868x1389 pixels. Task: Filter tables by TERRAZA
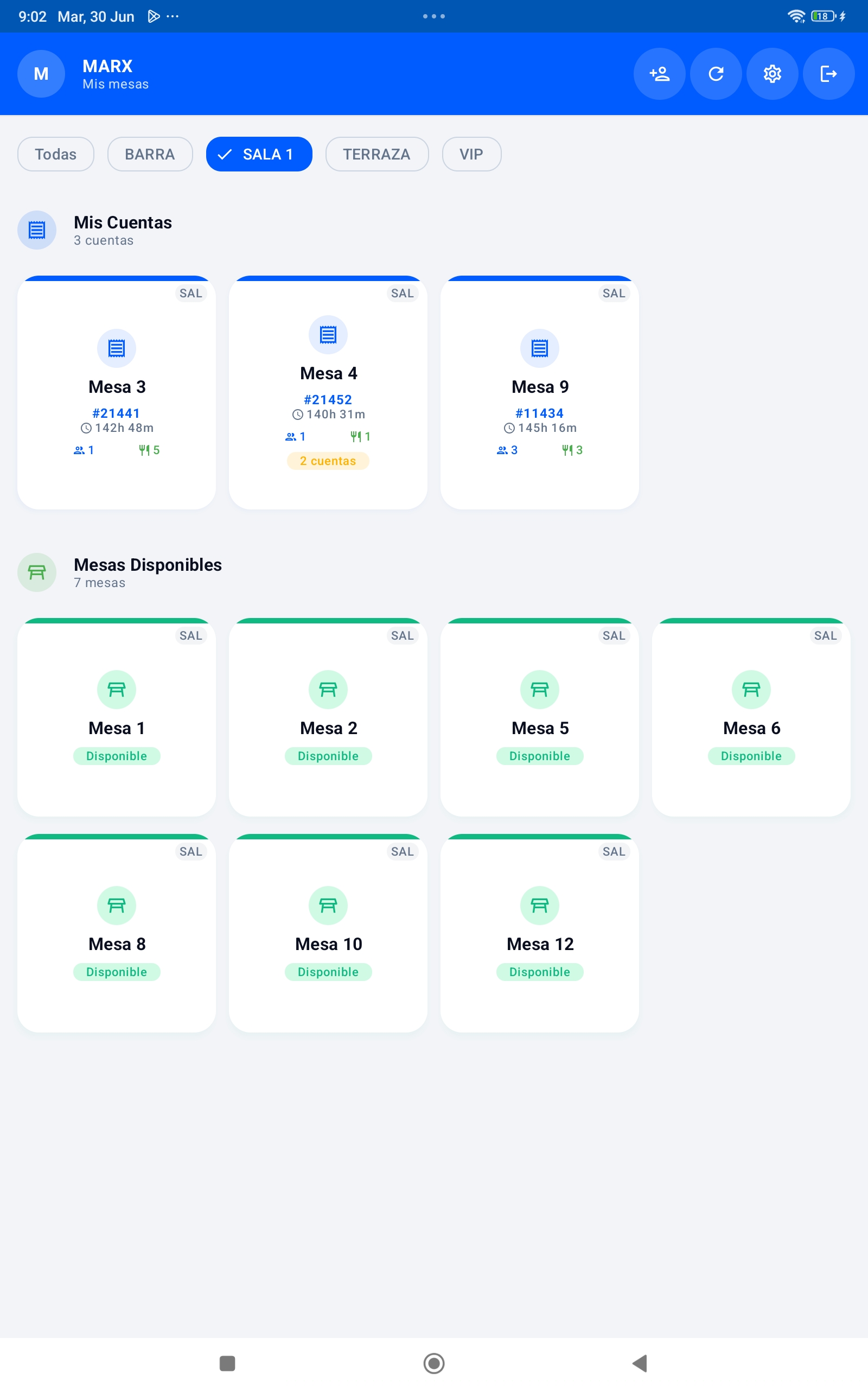[x=376, y=154]
